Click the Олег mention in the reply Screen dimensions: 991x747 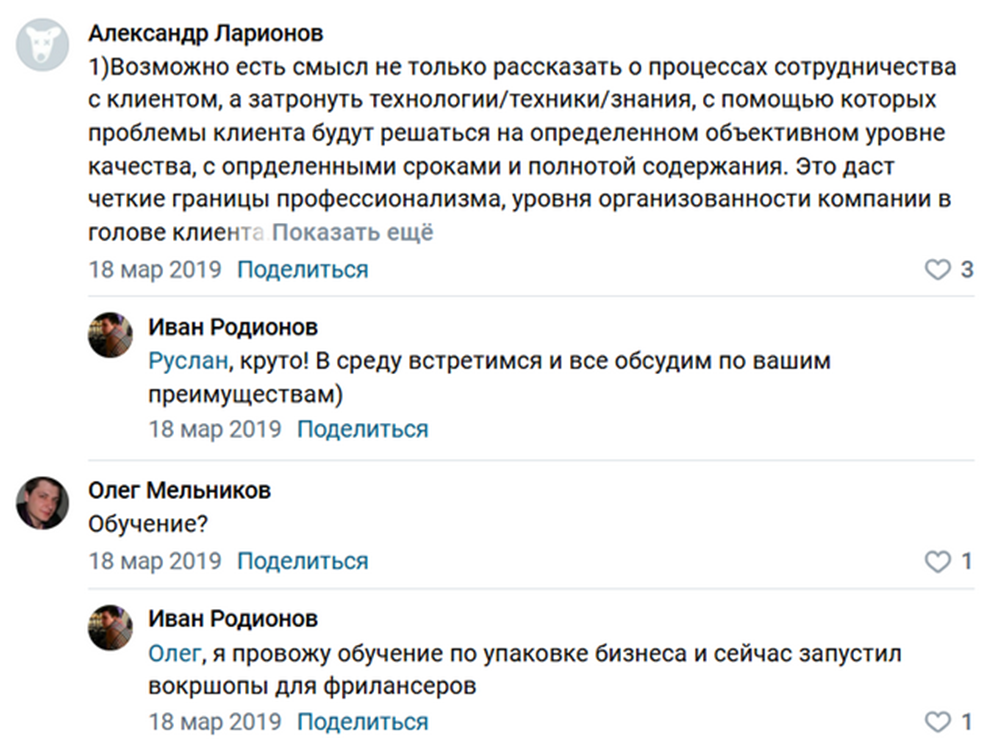[175, 652]
